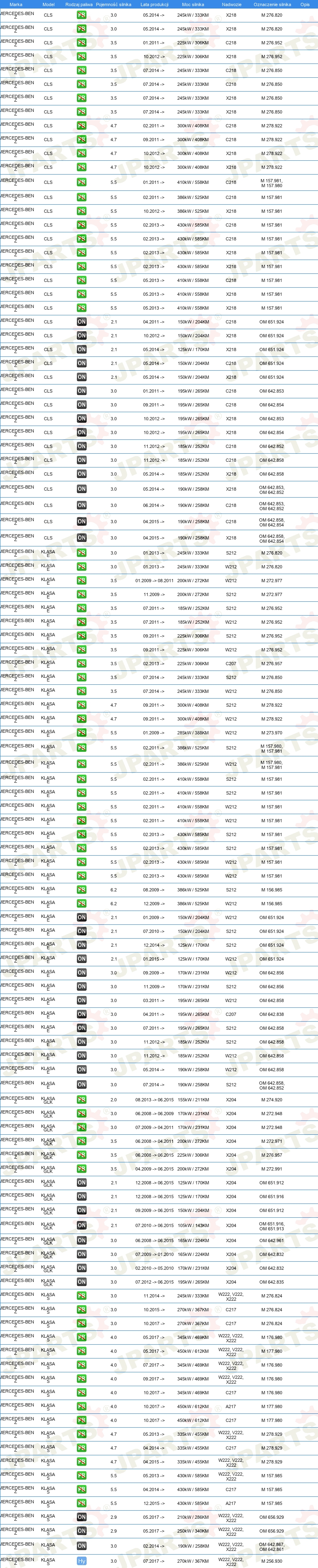This screenshot has width=318, height=1568.
Task: Click the 'Moc silnika' column header
Action: tap(193, 4)
